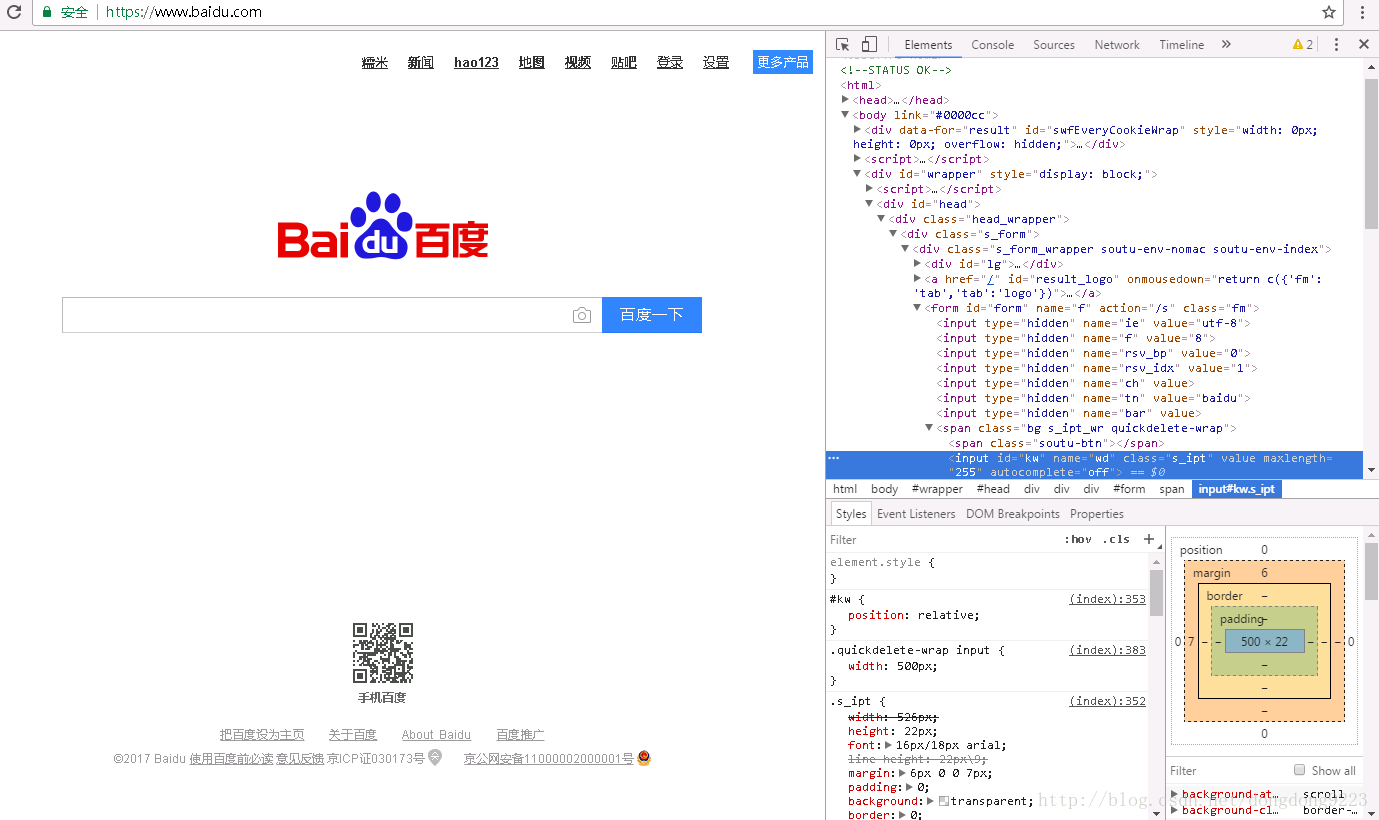
Task: Expand the div id lg node
Action: 918,264
